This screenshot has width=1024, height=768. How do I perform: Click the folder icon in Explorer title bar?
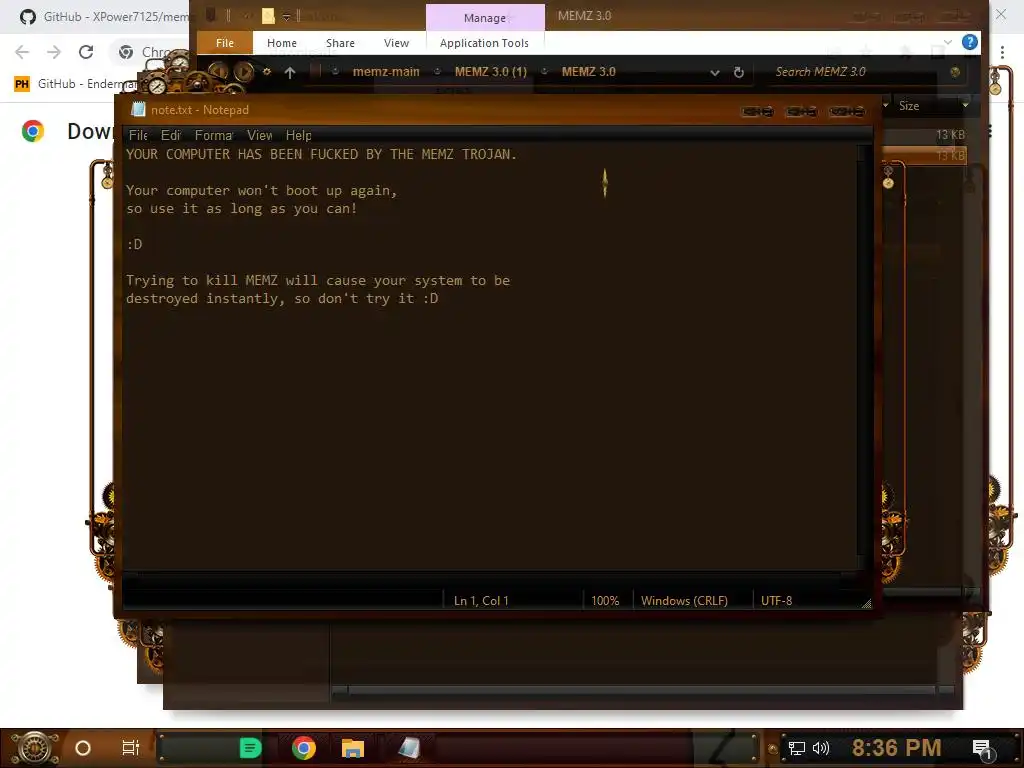tap(268, 16)
